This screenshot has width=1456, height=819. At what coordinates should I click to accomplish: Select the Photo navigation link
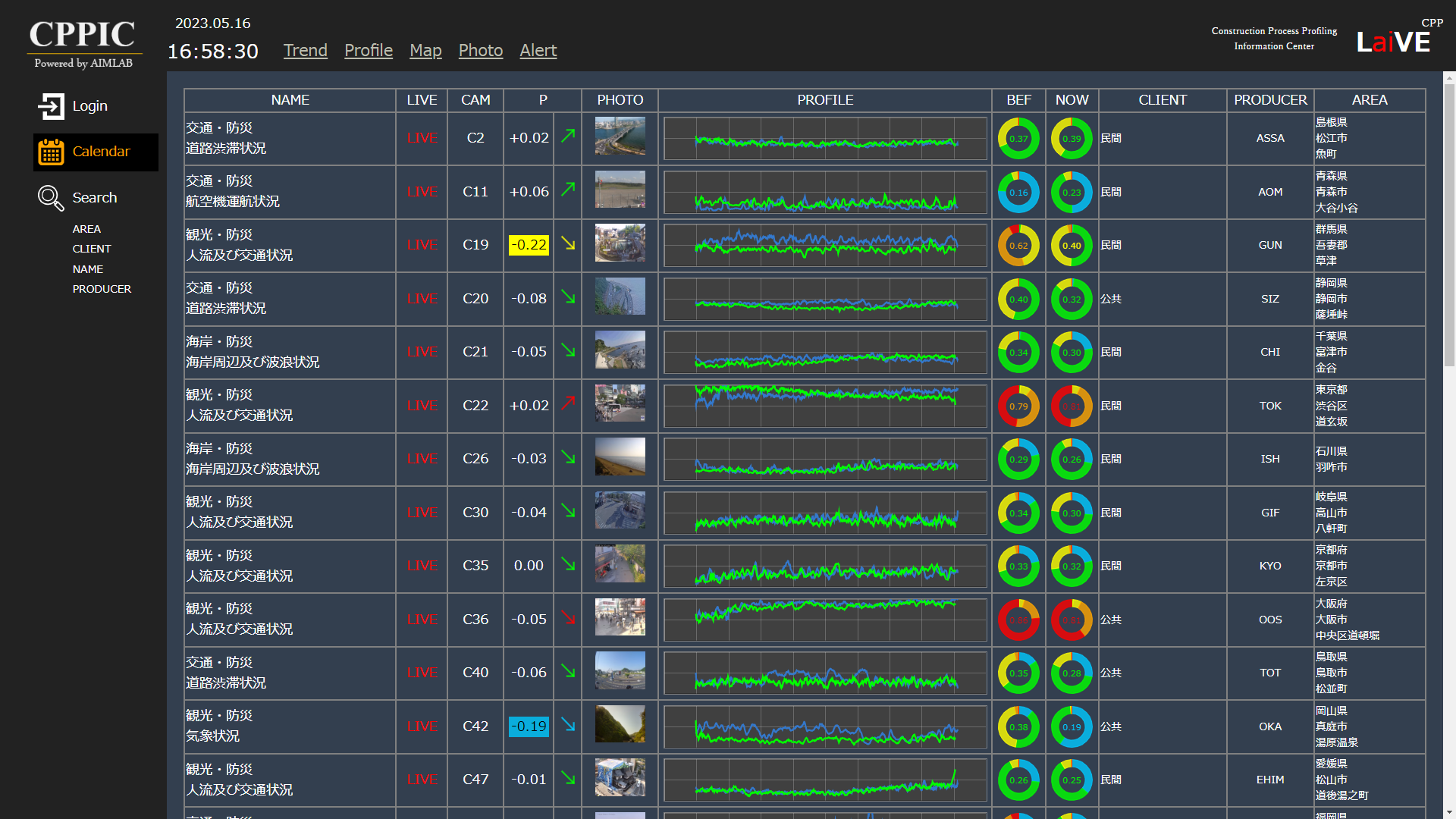tap(480, 50)
